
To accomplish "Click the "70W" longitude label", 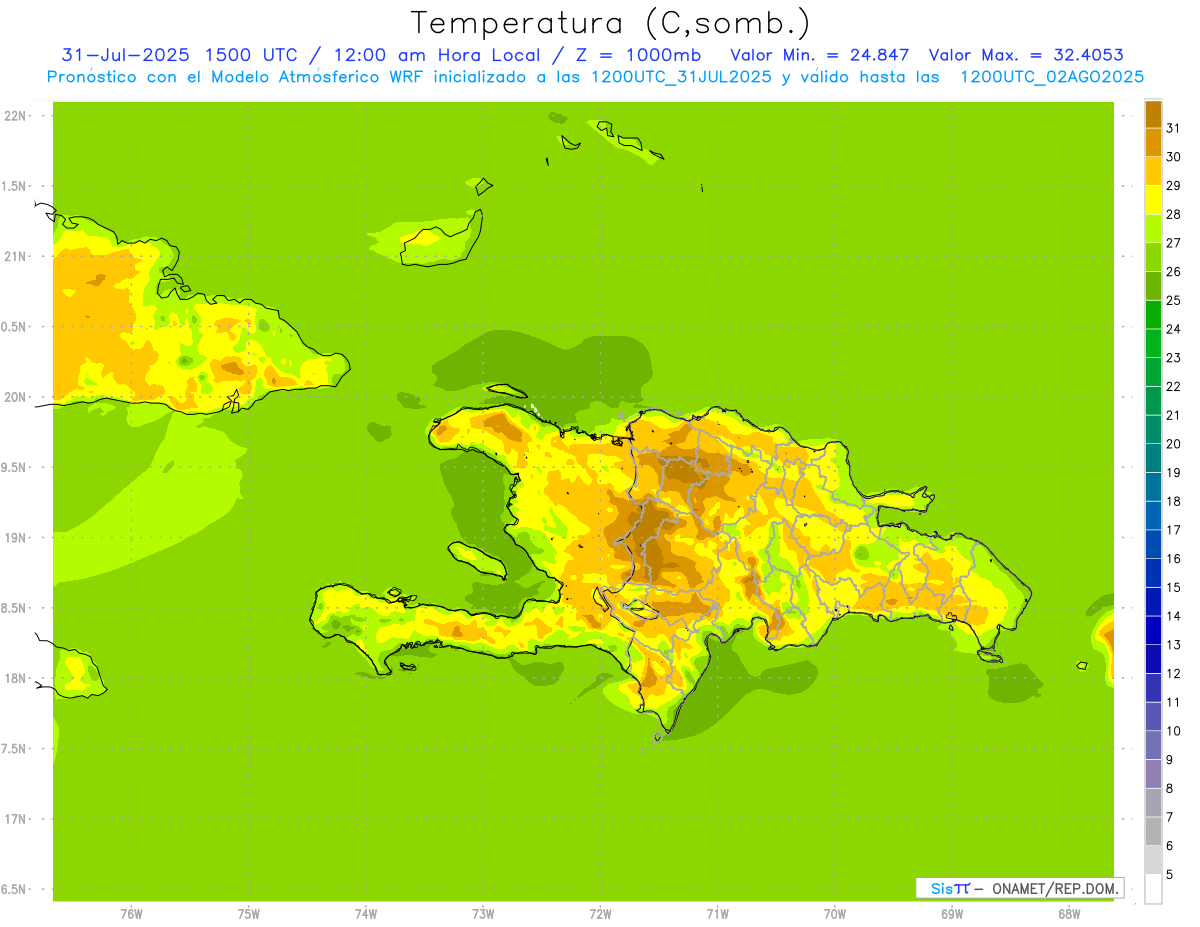I will [x=835, y=914].
